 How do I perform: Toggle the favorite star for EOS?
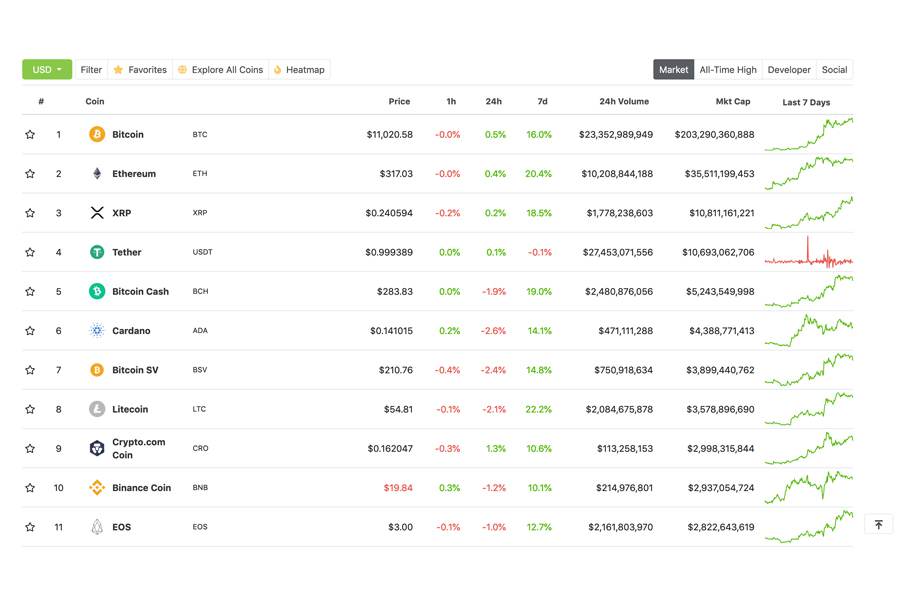[x=30, y=527]
